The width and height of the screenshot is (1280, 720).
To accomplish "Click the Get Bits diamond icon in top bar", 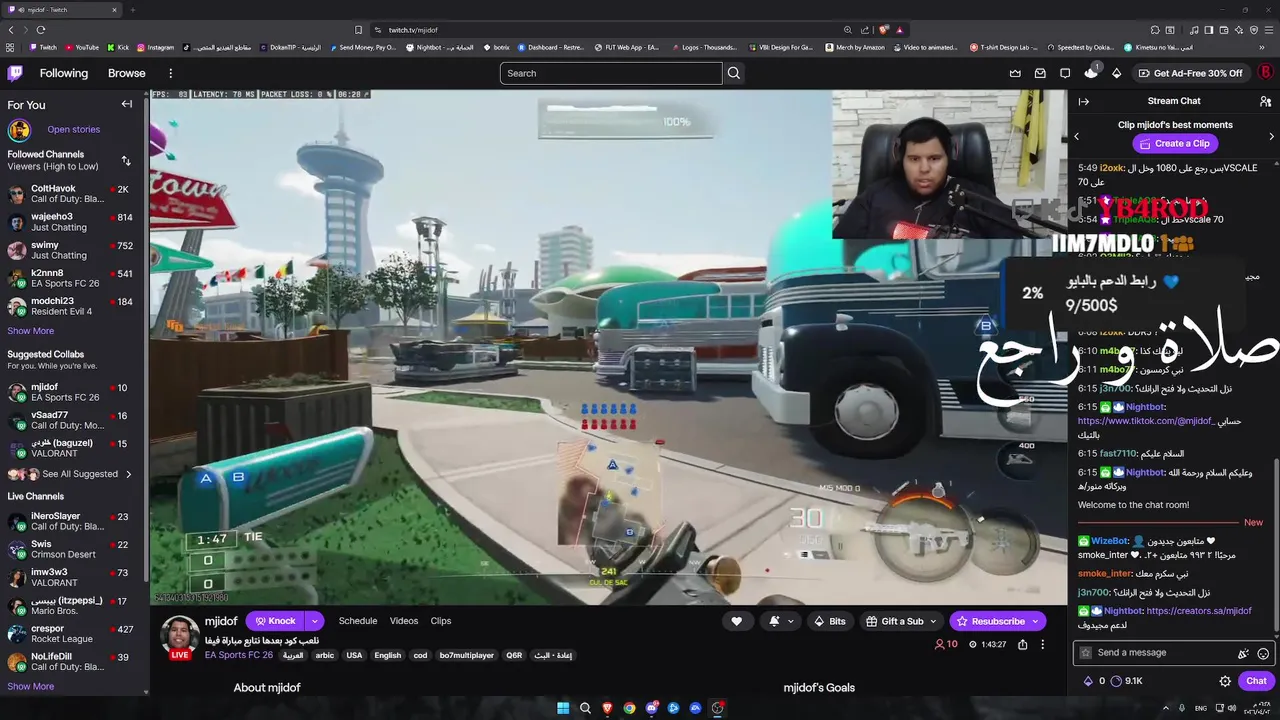I will [1116, 73].
